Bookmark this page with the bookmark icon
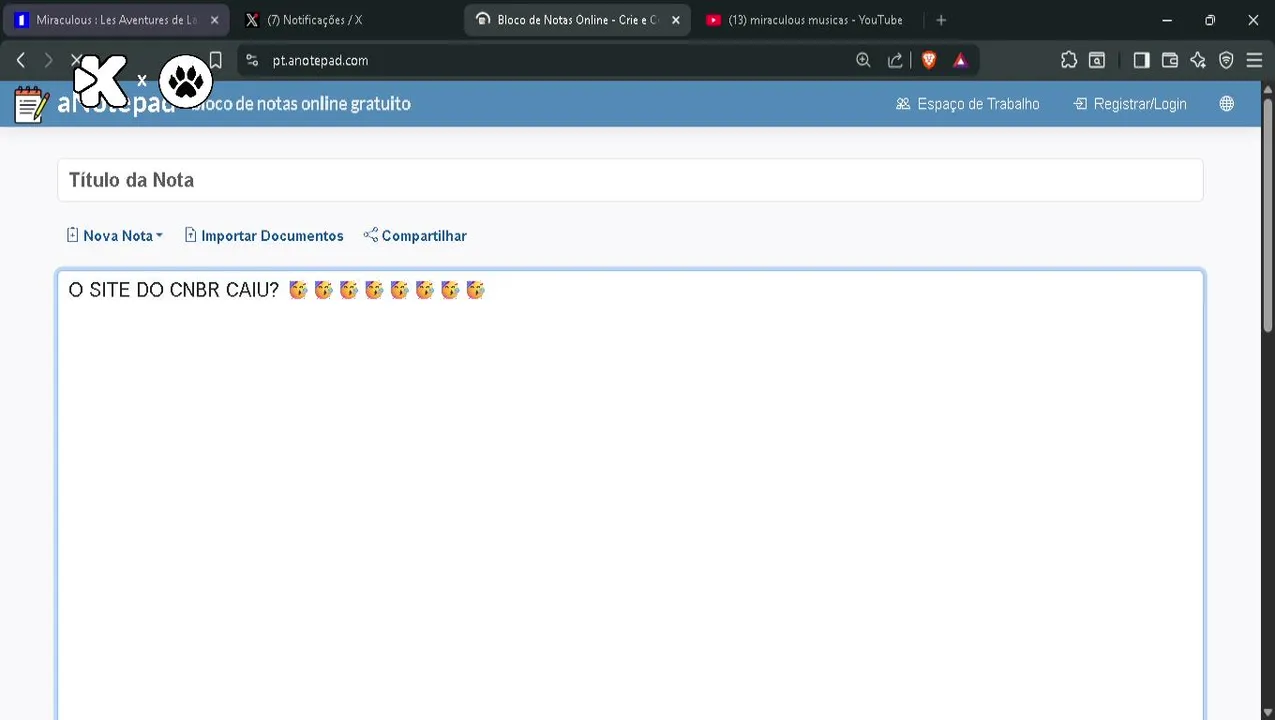The image size is (1275, 720). click(x=215, y=61)
